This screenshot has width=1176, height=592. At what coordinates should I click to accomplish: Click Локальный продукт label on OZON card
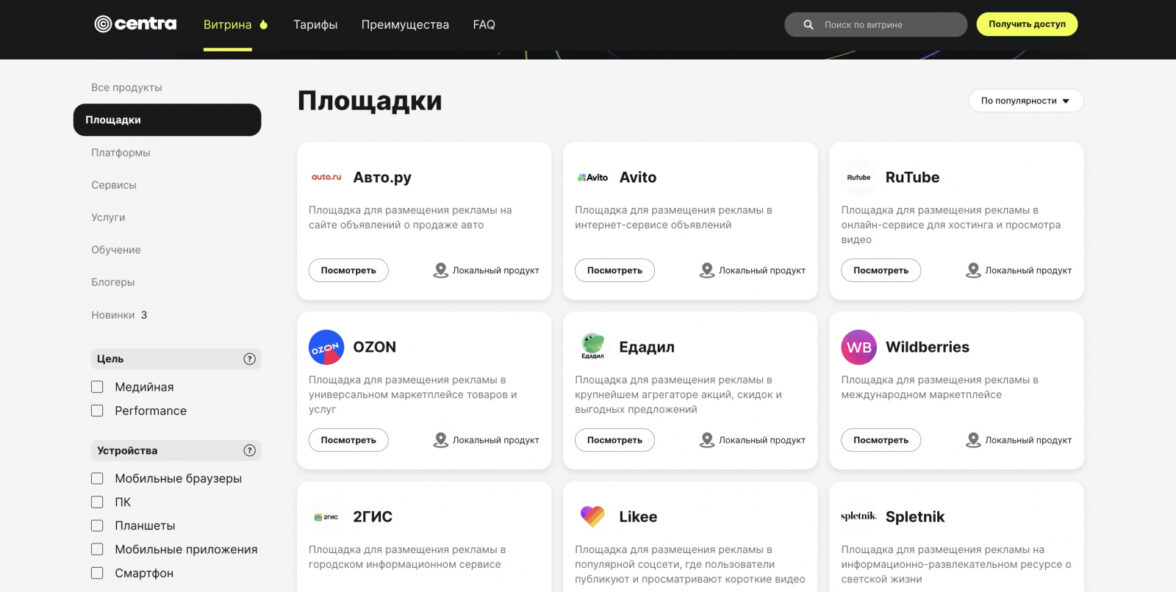(x=496, y=440)
